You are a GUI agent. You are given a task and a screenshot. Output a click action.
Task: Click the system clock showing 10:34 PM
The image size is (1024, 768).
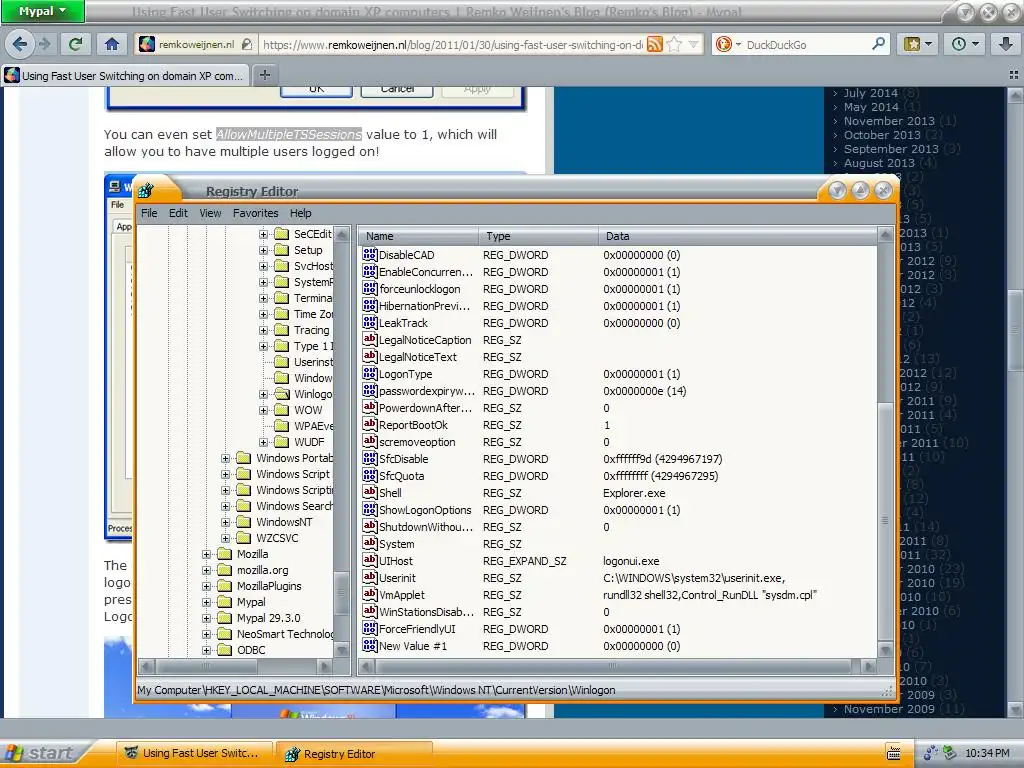tap(987, 753)
